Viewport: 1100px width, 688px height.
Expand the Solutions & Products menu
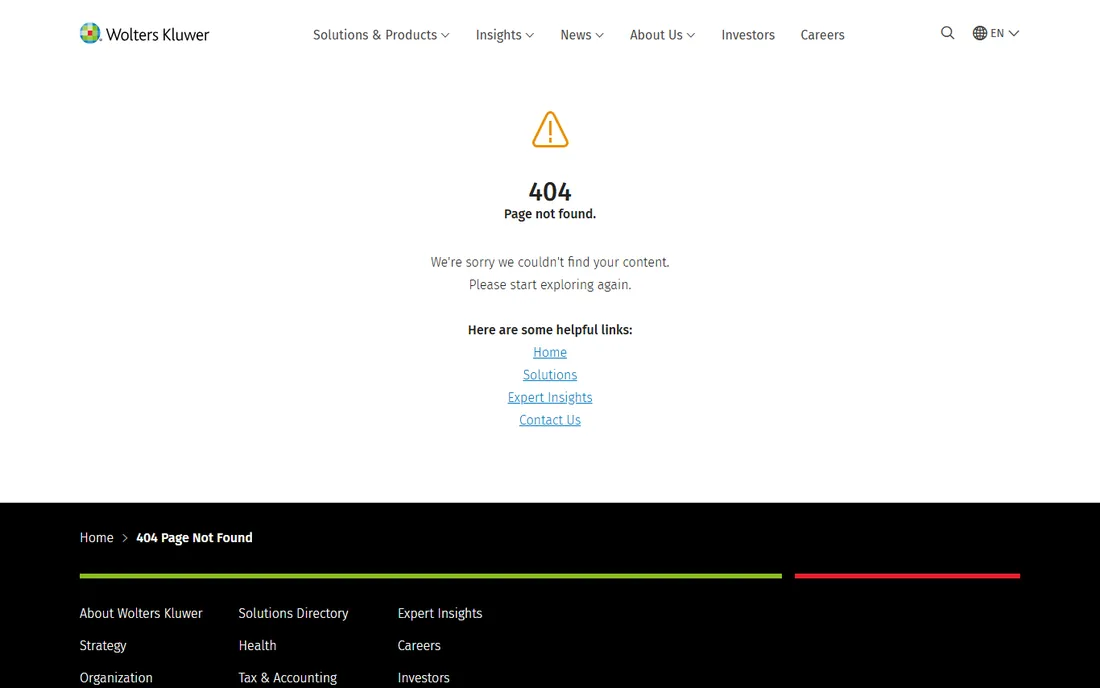pyautogui.click(x=381, y=35)
